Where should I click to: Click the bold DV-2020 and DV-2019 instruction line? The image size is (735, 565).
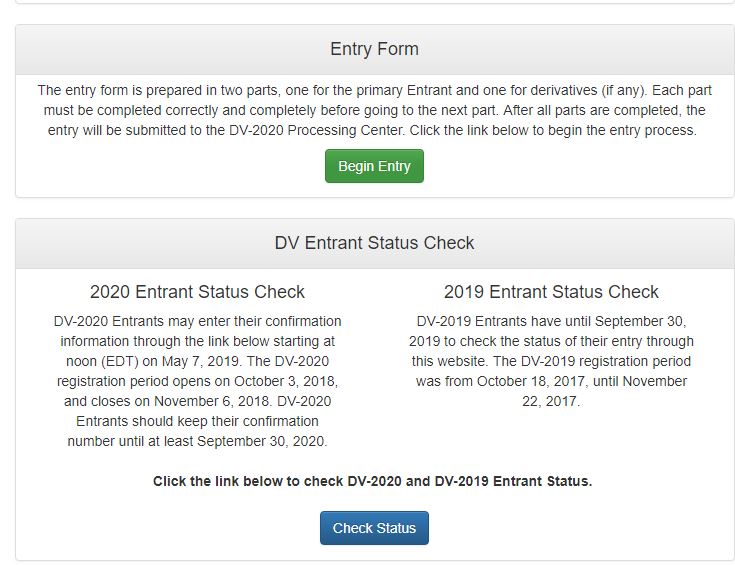[372, 481]
